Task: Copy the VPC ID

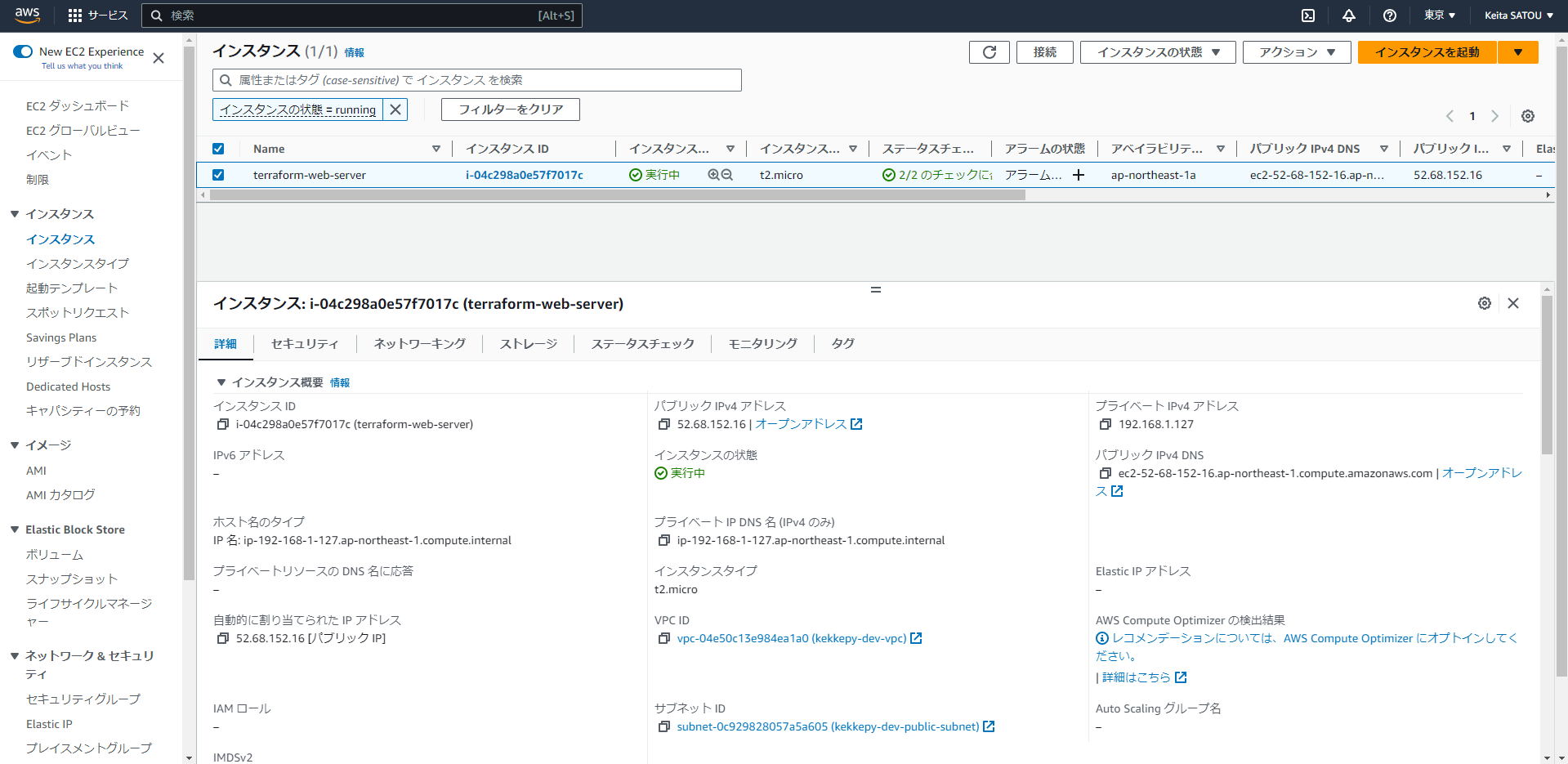Action: pyautogui.click(x=663, y=638)
